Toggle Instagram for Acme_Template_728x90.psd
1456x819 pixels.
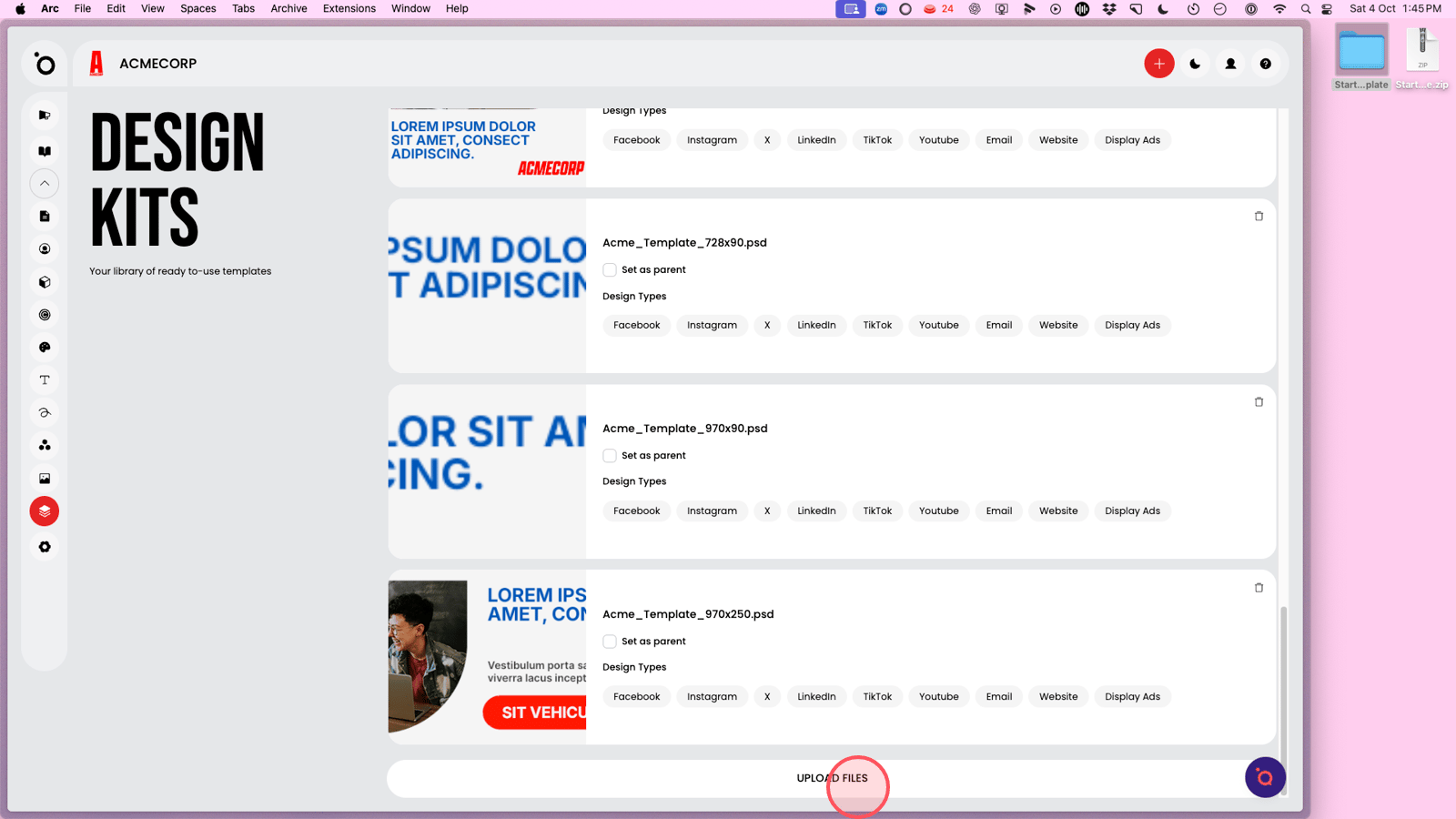coord(713,326)
